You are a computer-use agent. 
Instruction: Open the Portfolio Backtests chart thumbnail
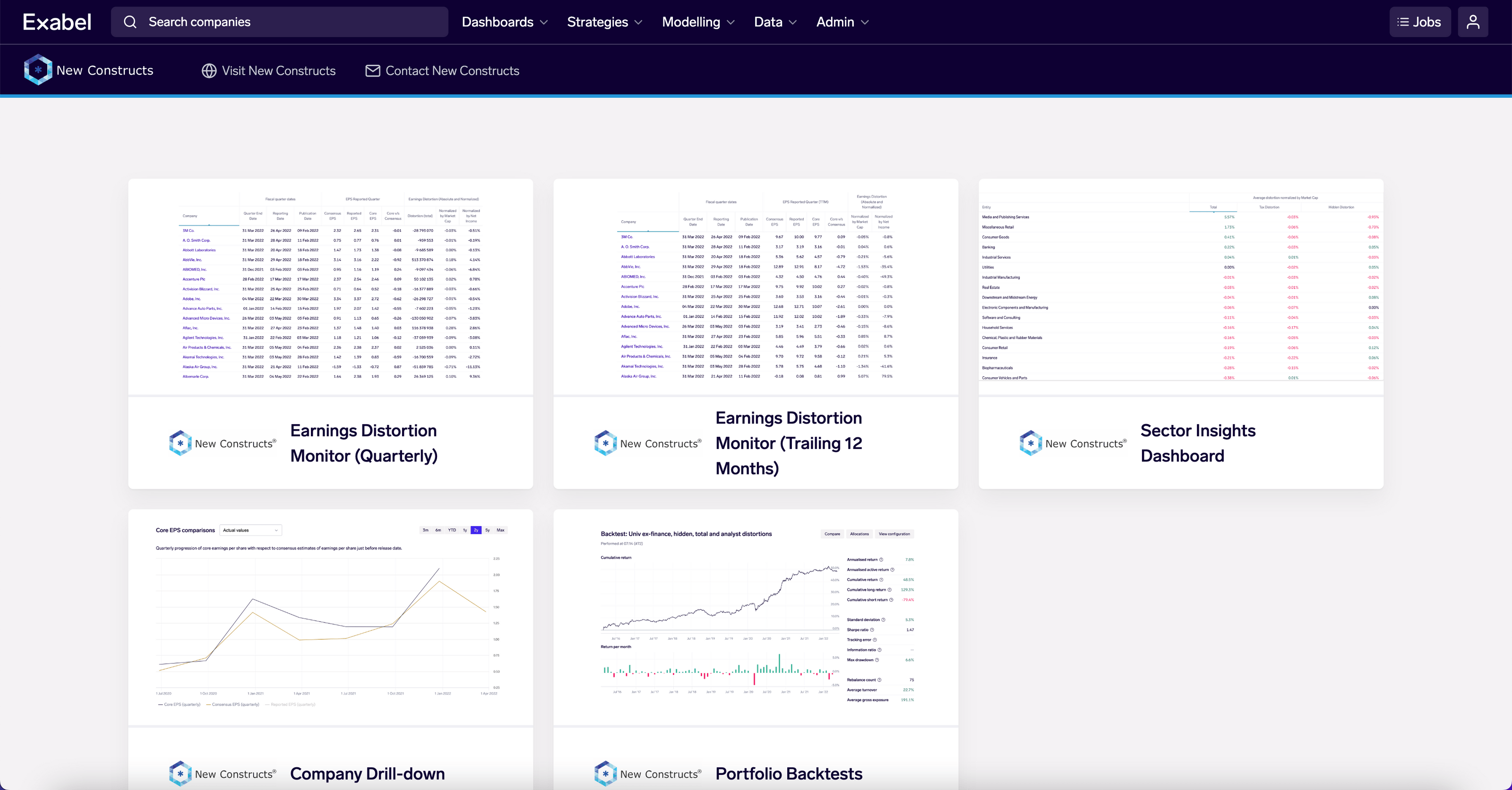[x=756, y=617]
